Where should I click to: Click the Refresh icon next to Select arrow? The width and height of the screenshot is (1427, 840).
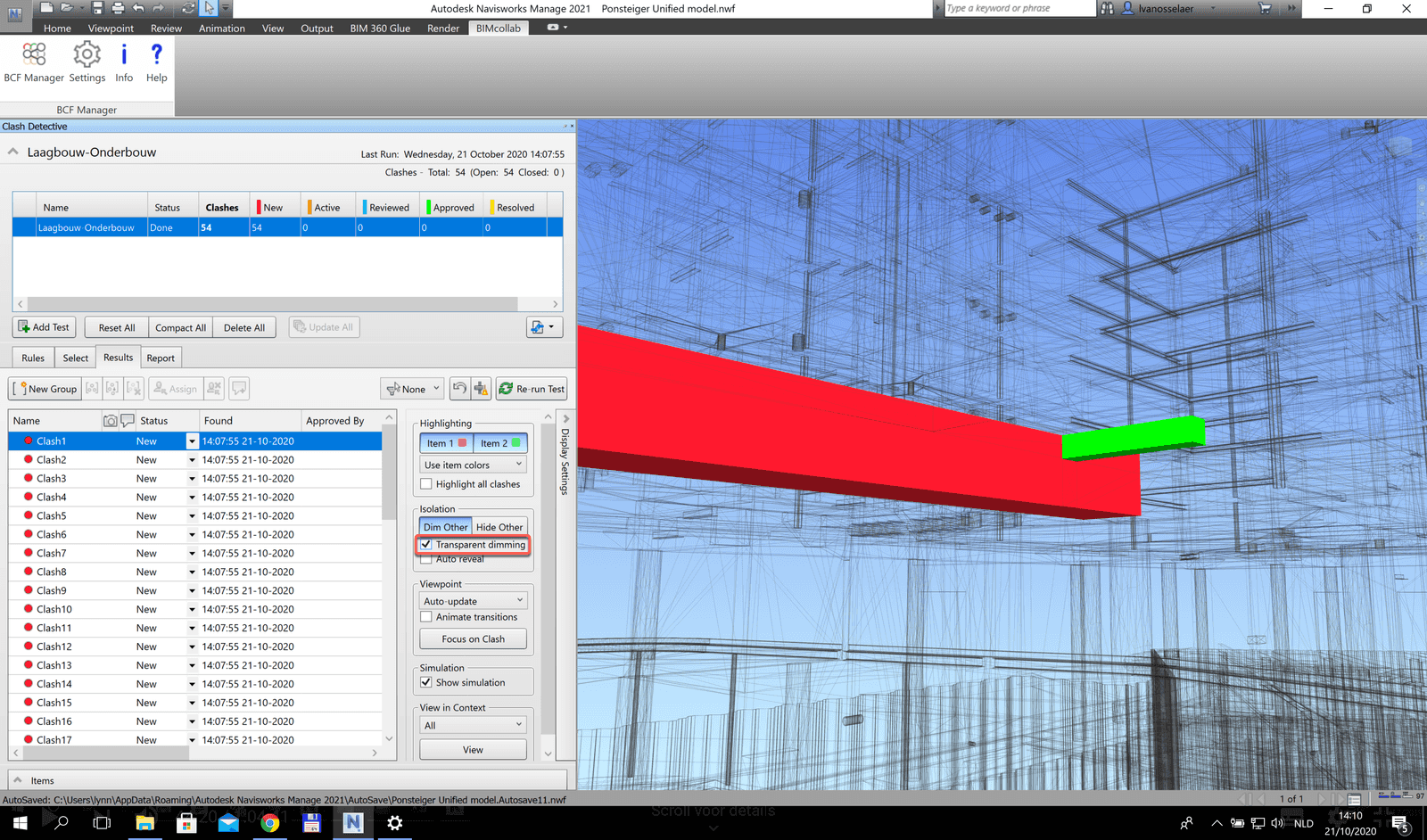click(187, 8)
